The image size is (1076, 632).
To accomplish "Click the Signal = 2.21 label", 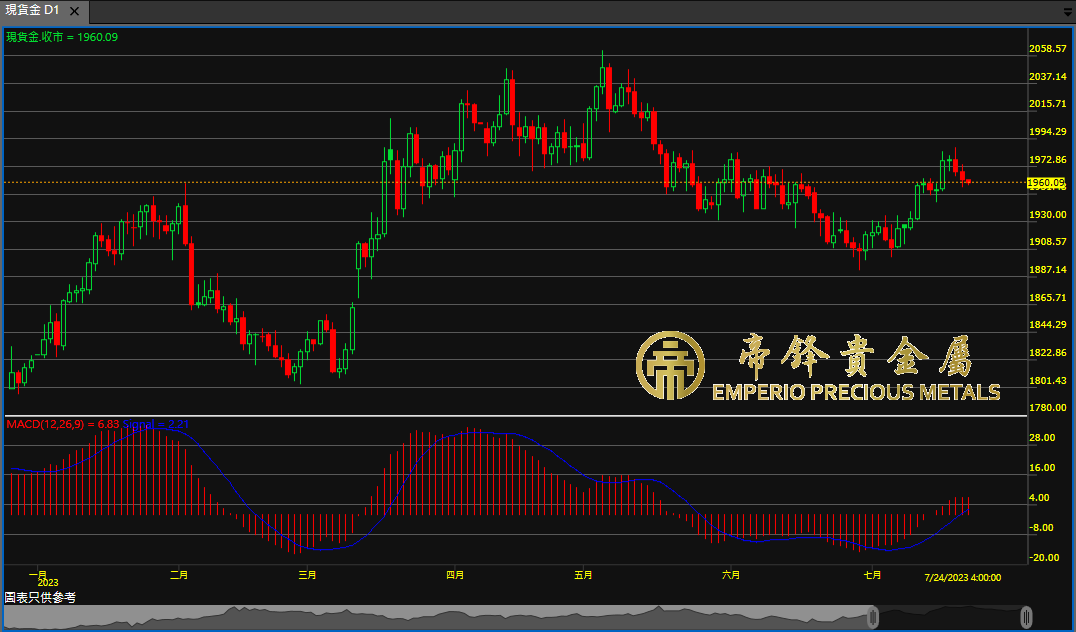I will point(156,424).
